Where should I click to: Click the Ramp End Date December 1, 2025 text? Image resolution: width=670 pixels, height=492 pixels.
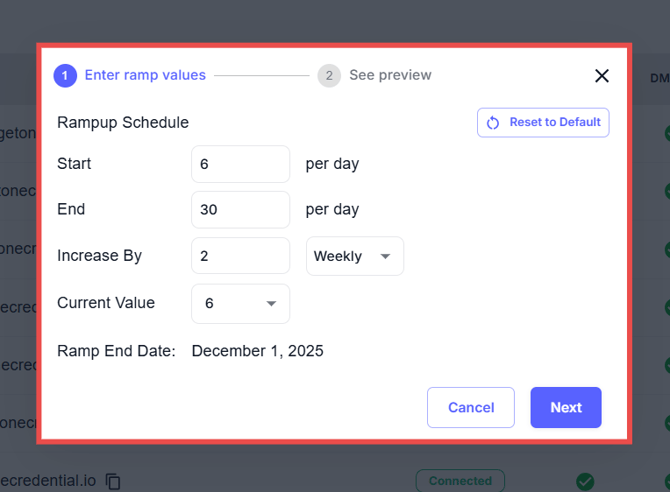257,351
